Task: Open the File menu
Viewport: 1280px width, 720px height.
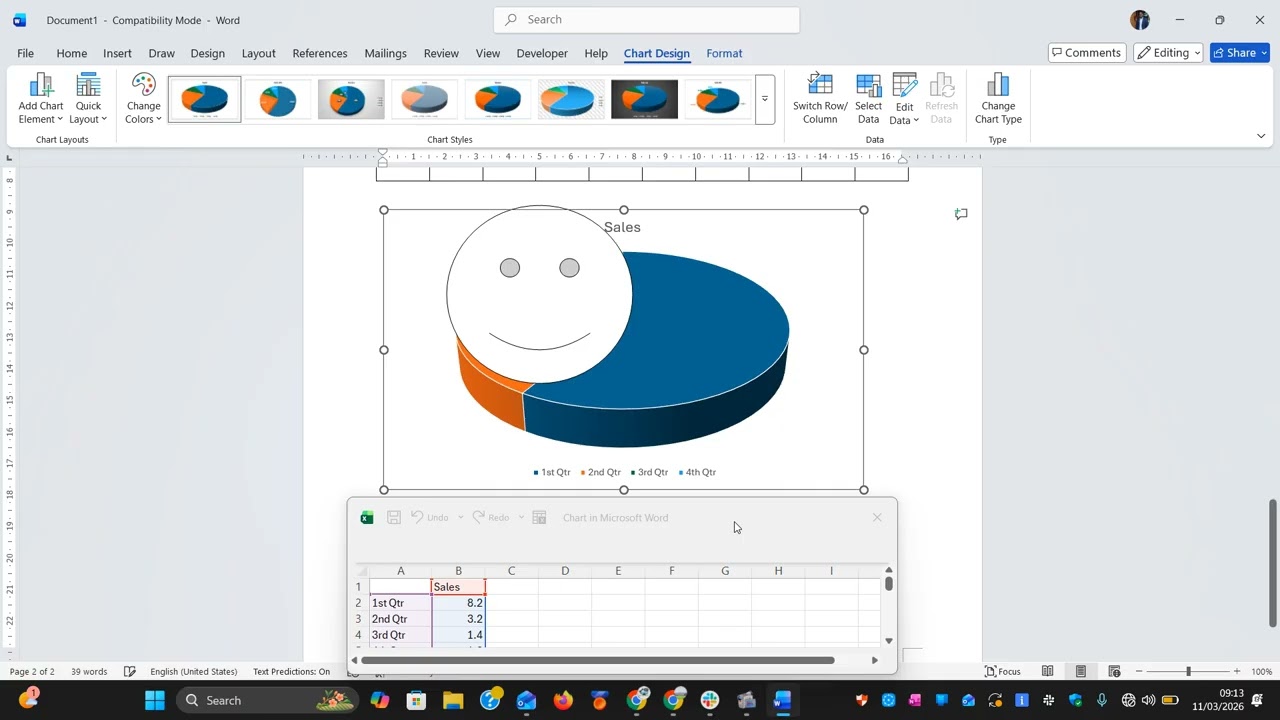Action: [25, 53]
